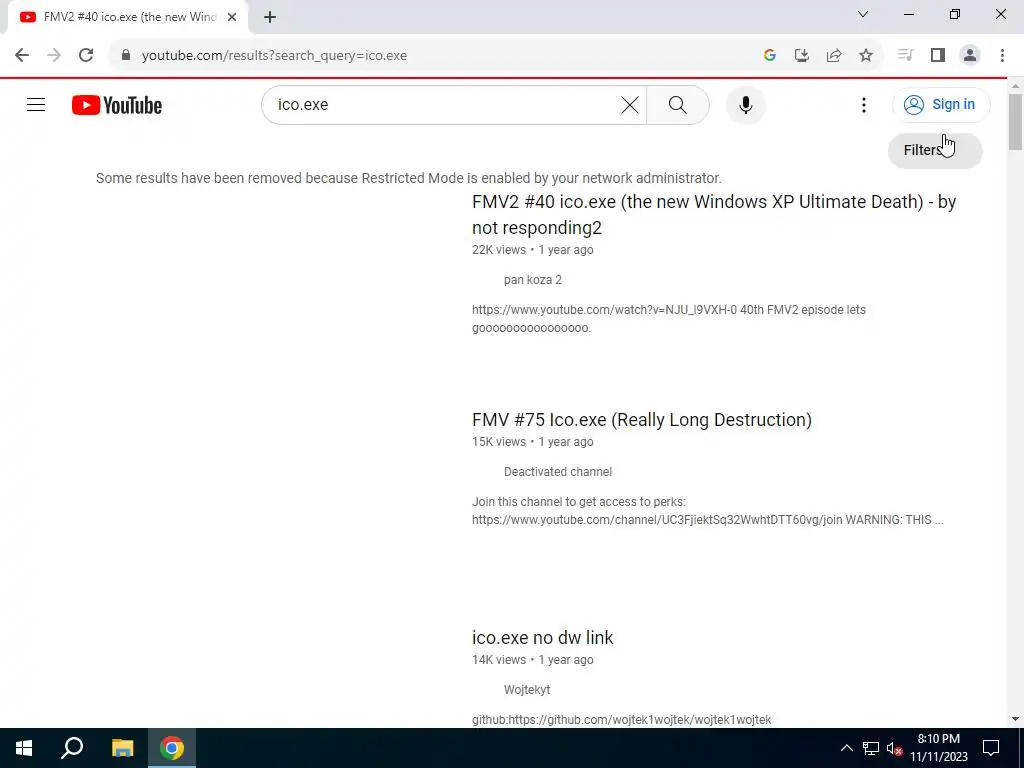Screen dimensions: 1024x768
Task: Open taskbar clock showing 8:10 PM
Action: point(938,748)
